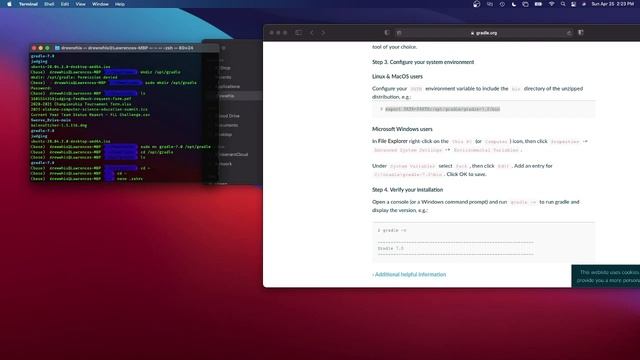Open the Edit menu
This screenshot has width=640, height=360.
coord(64,4)
